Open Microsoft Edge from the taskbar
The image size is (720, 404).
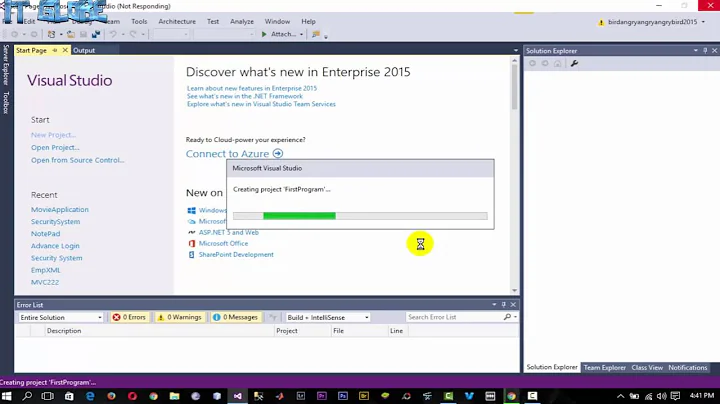coord(90,396)
